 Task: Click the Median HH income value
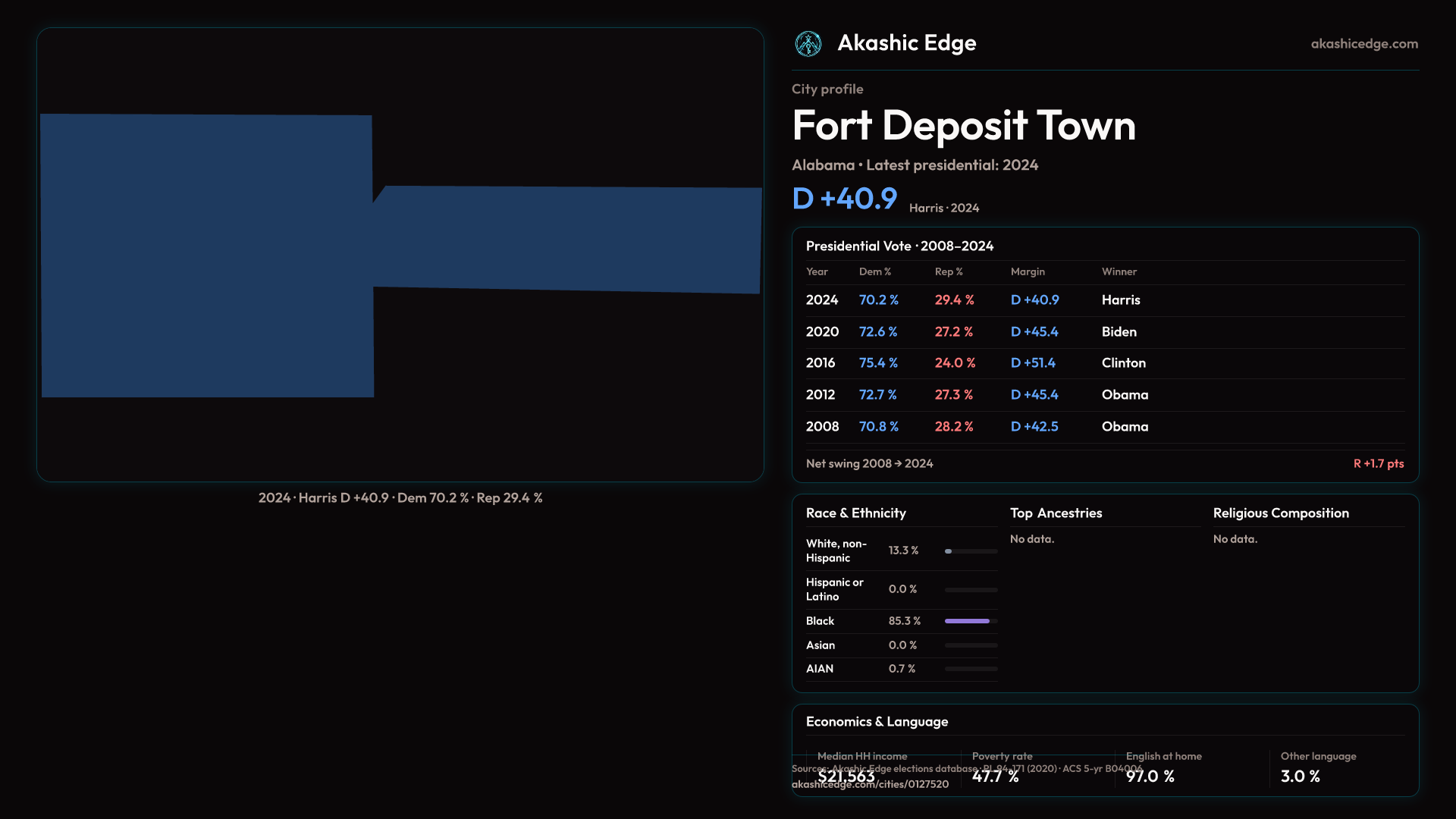(x=846, y=777)
